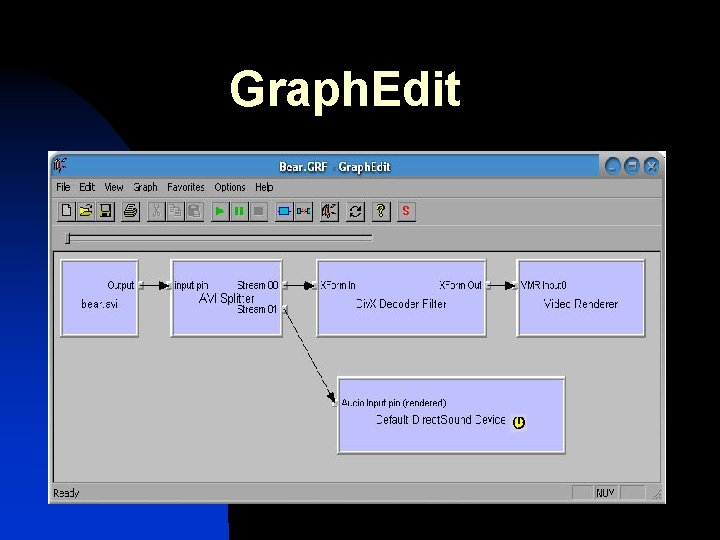
Task: Click the XForm In pin
Action: (315, 286)
